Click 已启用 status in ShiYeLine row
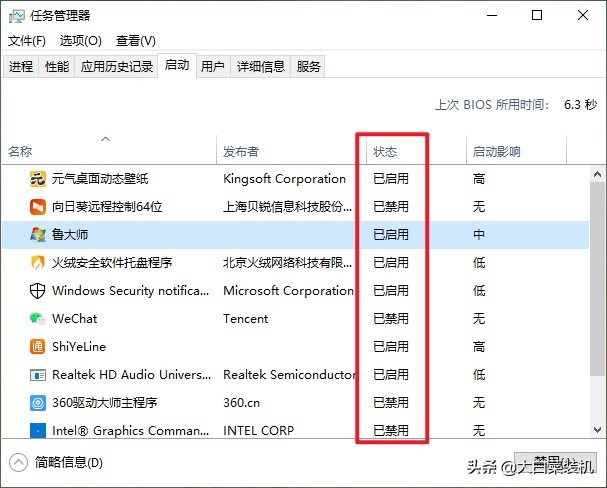Image resolution: width=607 pixels, height=488 pixels. (x=391, y=346)
